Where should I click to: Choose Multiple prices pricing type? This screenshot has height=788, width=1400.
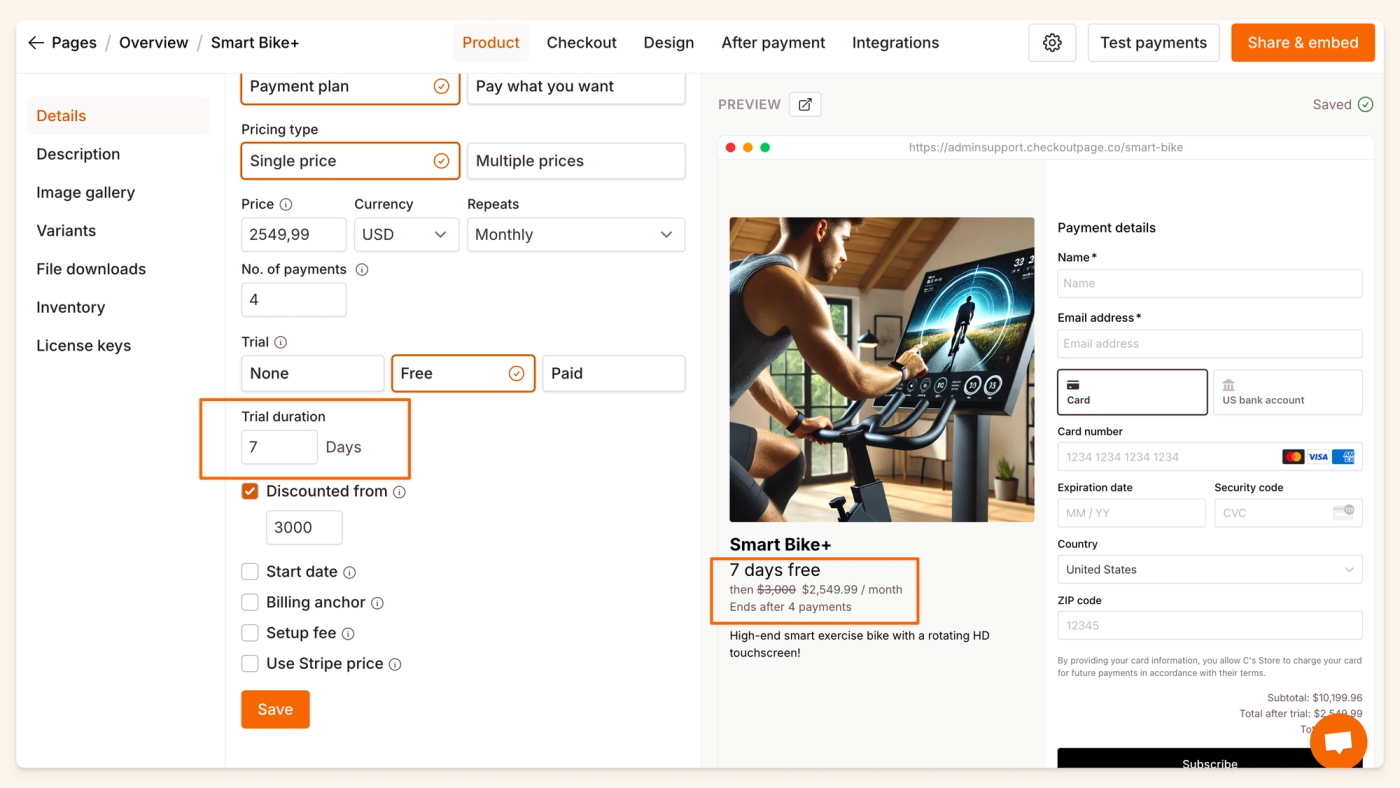(x=576, y=161)
